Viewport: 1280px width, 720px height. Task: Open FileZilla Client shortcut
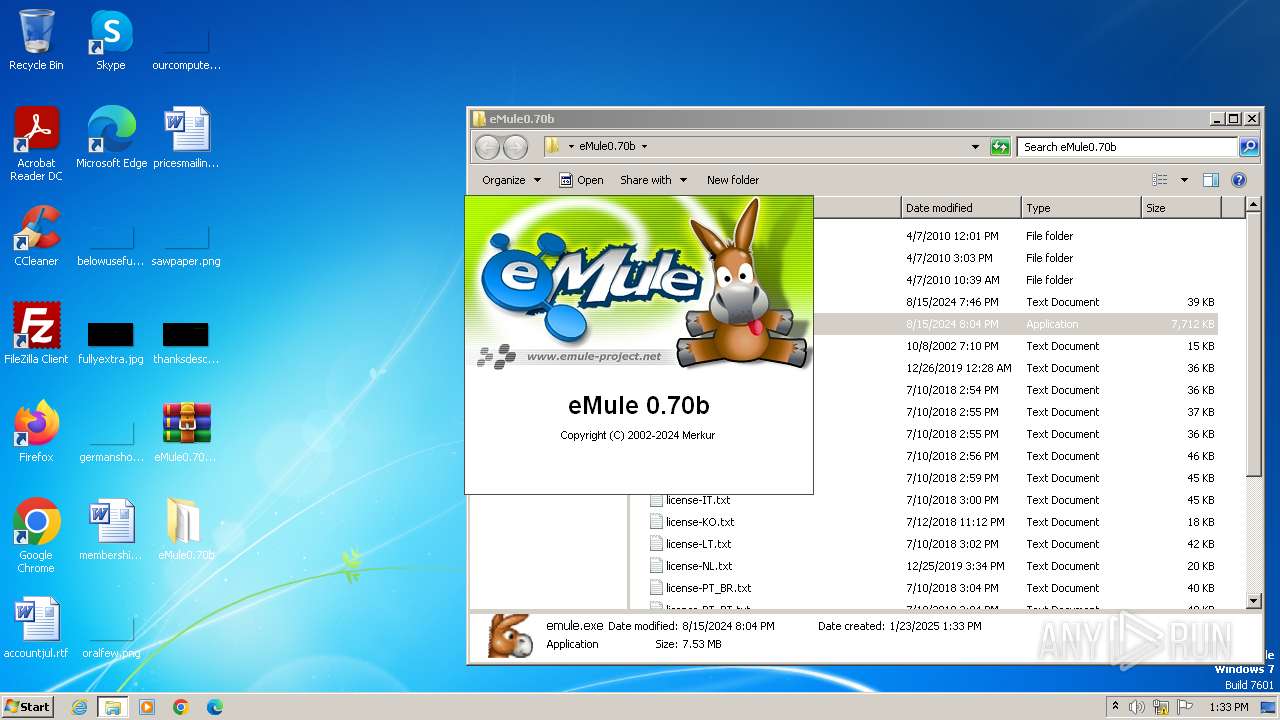click(x=36, y=334)
